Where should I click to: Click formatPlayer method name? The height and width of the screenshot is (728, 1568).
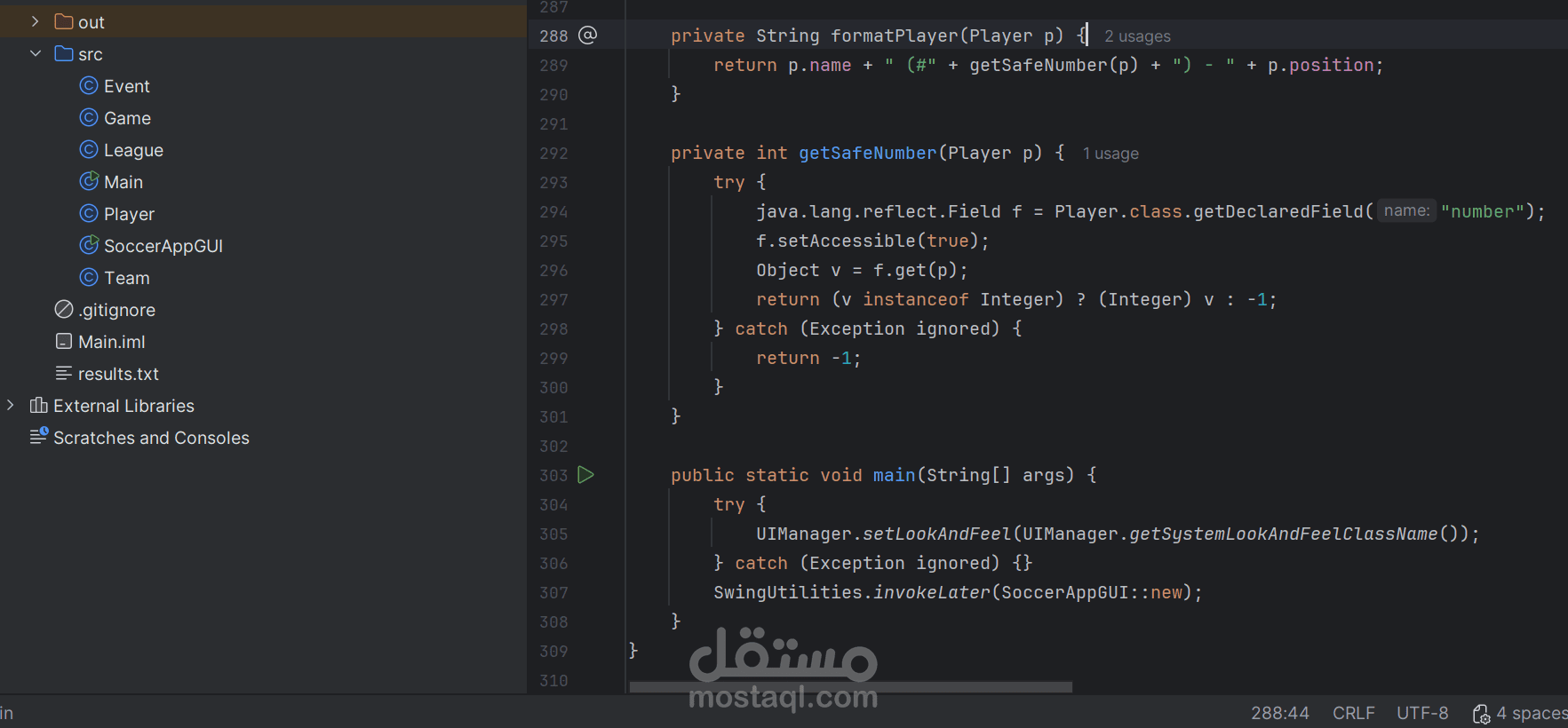894,36
